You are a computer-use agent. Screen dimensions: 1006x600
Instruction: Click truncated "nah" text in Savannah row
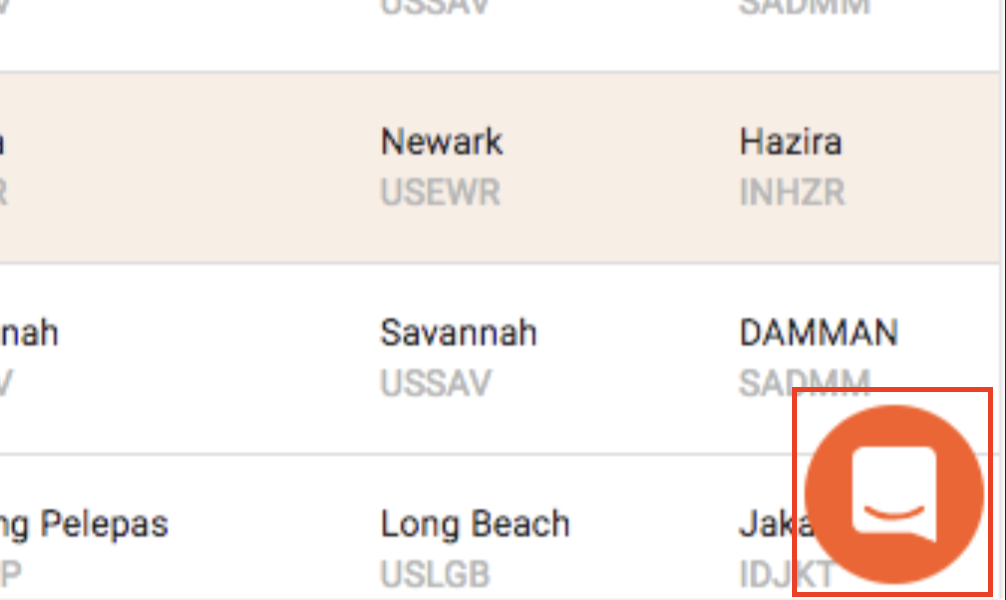point(29,332)
